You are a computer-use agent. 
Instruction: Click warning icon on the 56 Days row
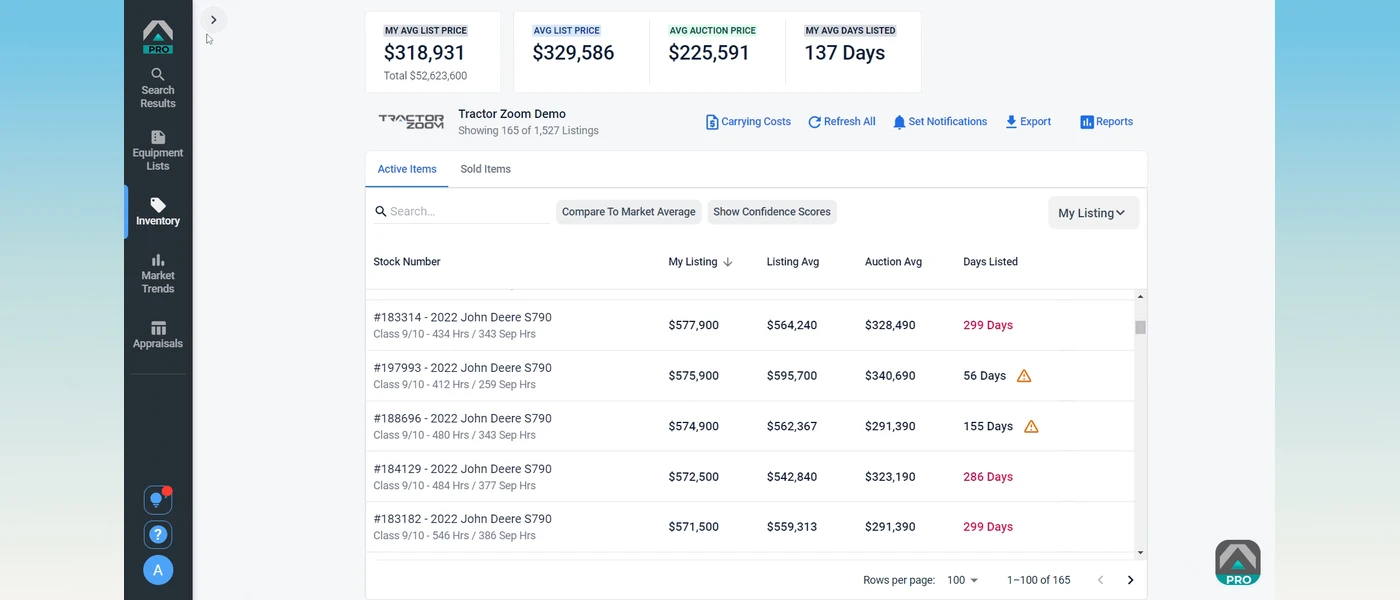(x=1024, y=376)
